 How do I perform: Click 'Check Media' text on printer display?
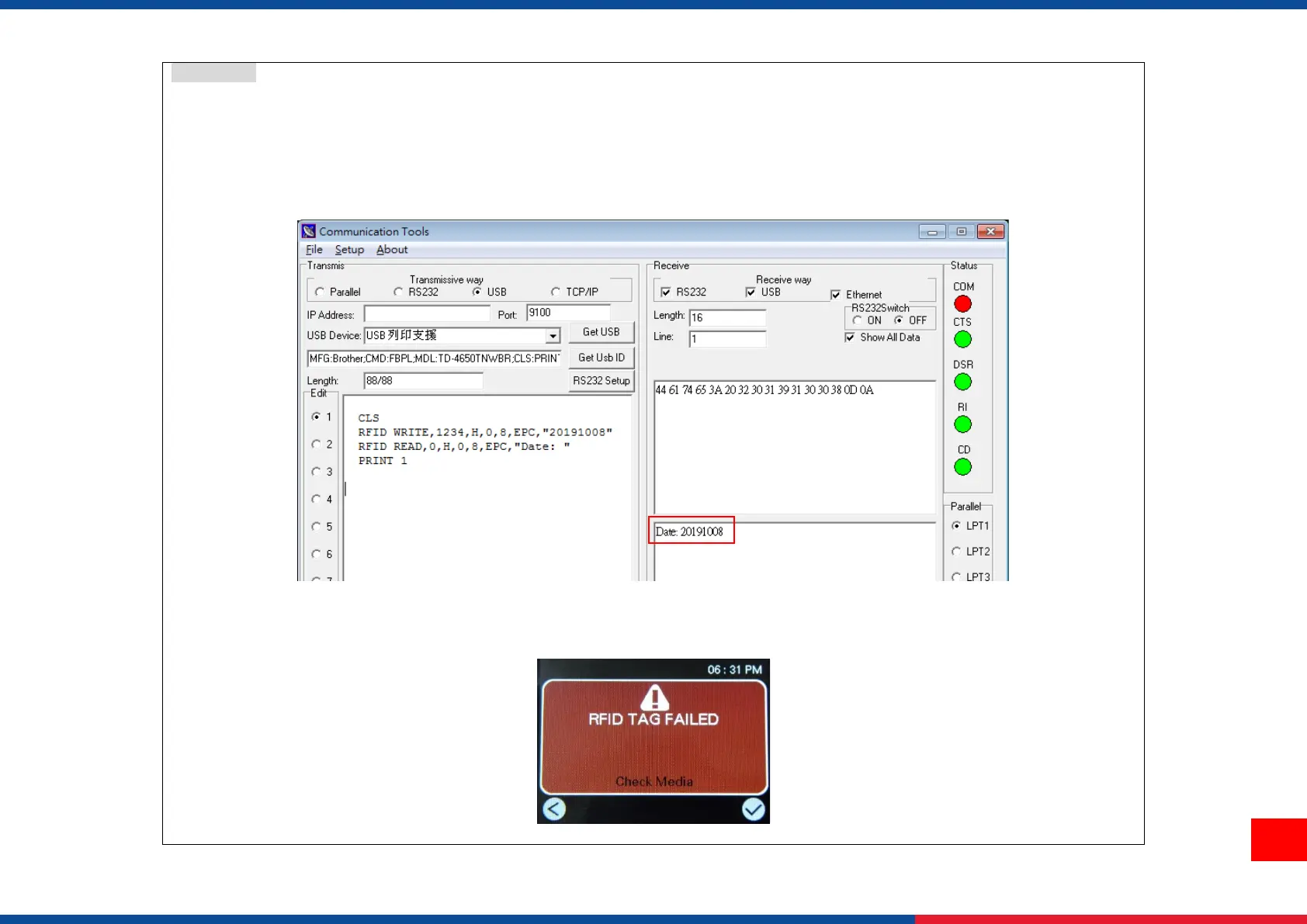pyautogui.click(x=654, y=781)
